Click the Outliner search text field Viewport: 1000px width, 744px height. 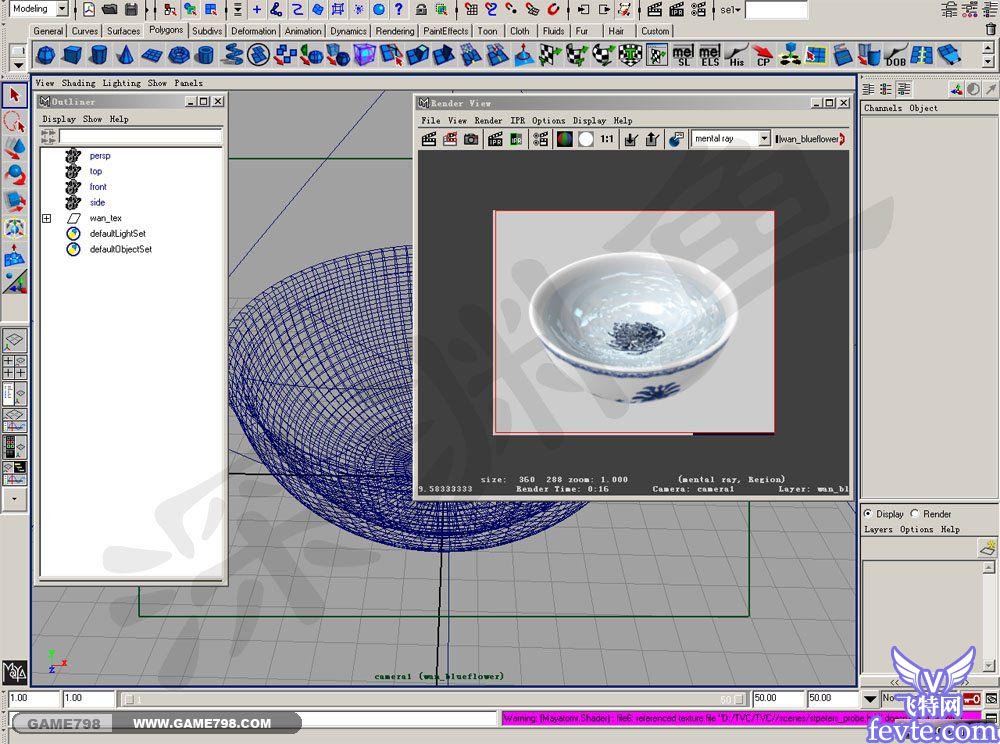[140, 136]
